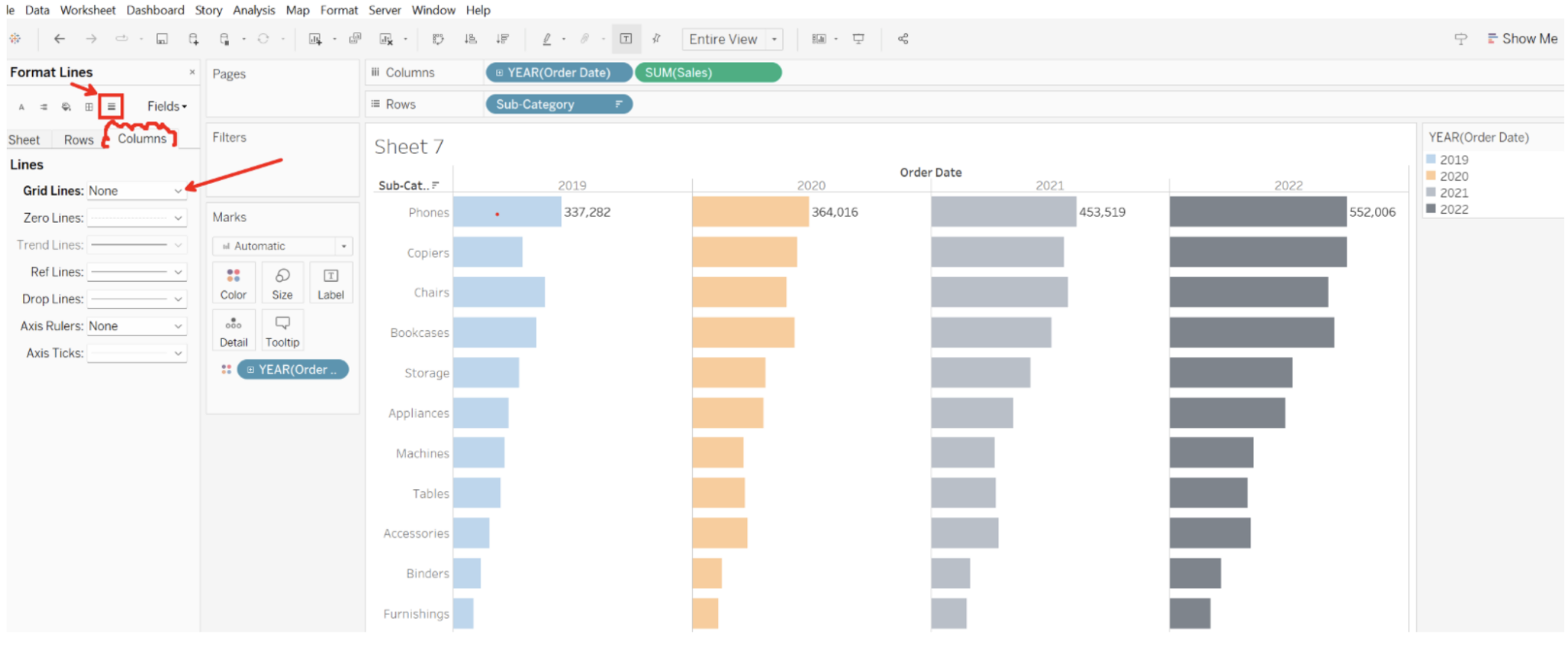Open the Fields dropdown in Format pane
Viewport: 1568px width, 647px height.
pos(167,106)
